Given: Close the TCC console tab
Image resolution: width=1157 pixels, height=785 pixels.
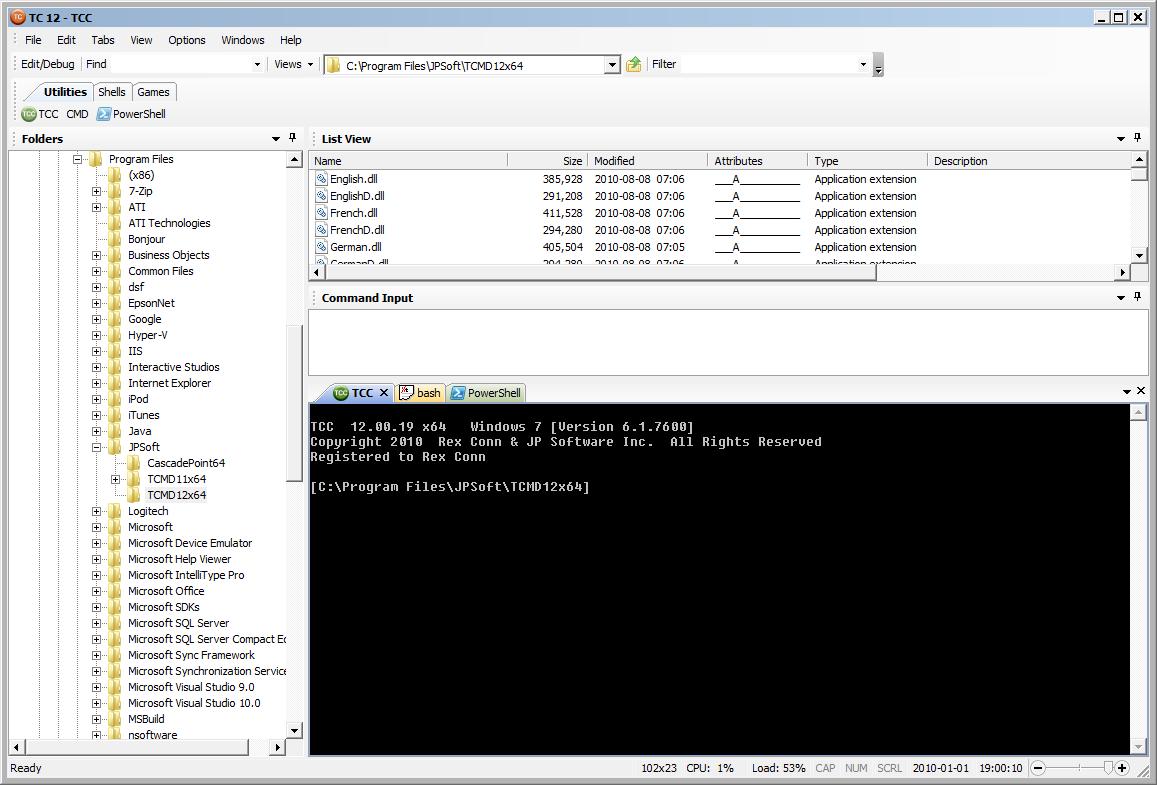Looking at the screenshot, I should 384,393.
